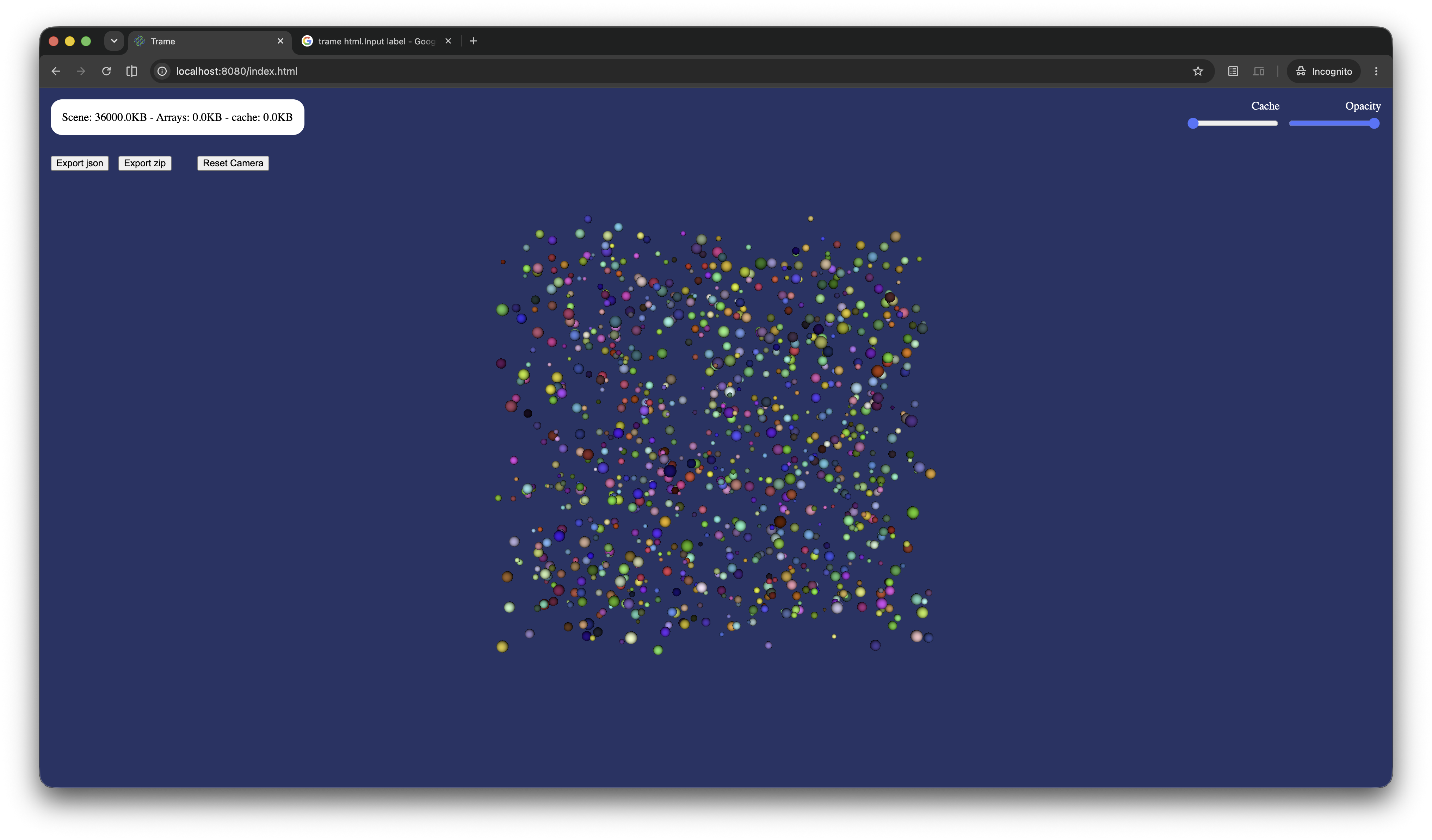Close the Trame tab

280,41
